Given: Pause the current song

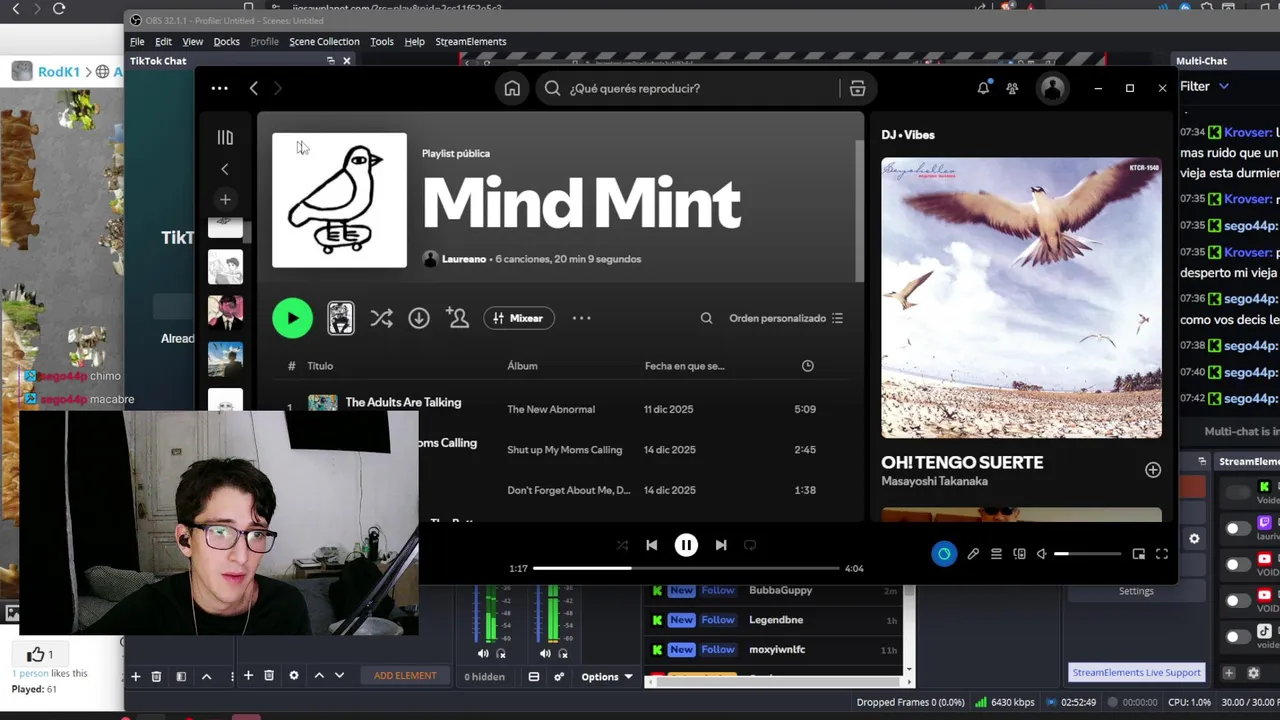Looking at the screenshot, I should pyautogui.click(x=686, y=545).
